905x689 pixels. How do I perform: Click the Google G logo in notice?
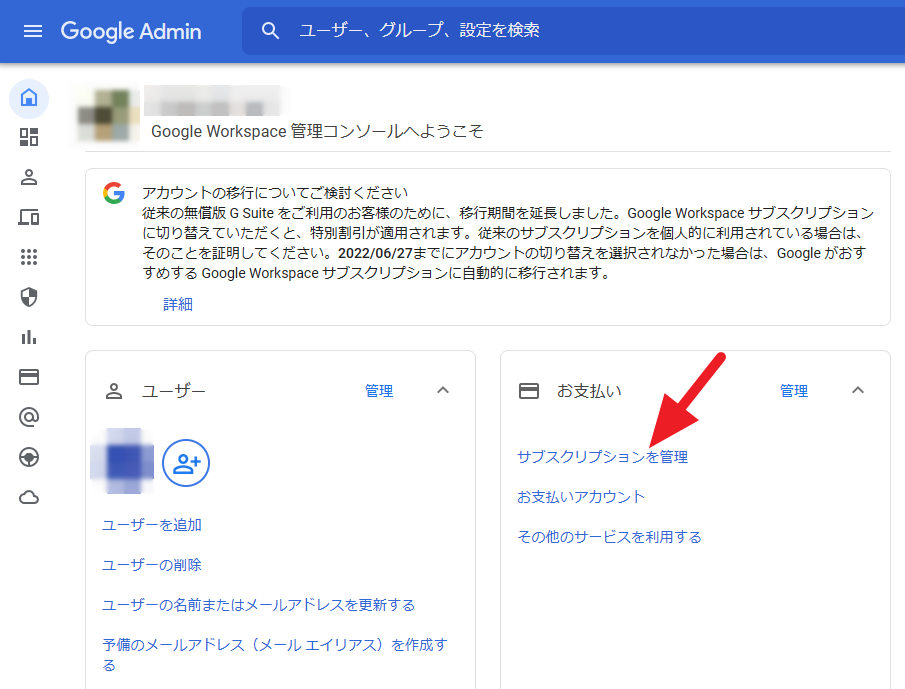(x=114, y=193)
